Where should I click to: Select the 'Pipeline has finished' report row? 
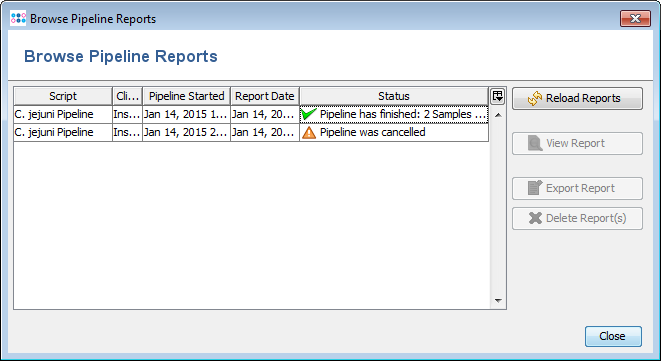click(x=251, y=114)
